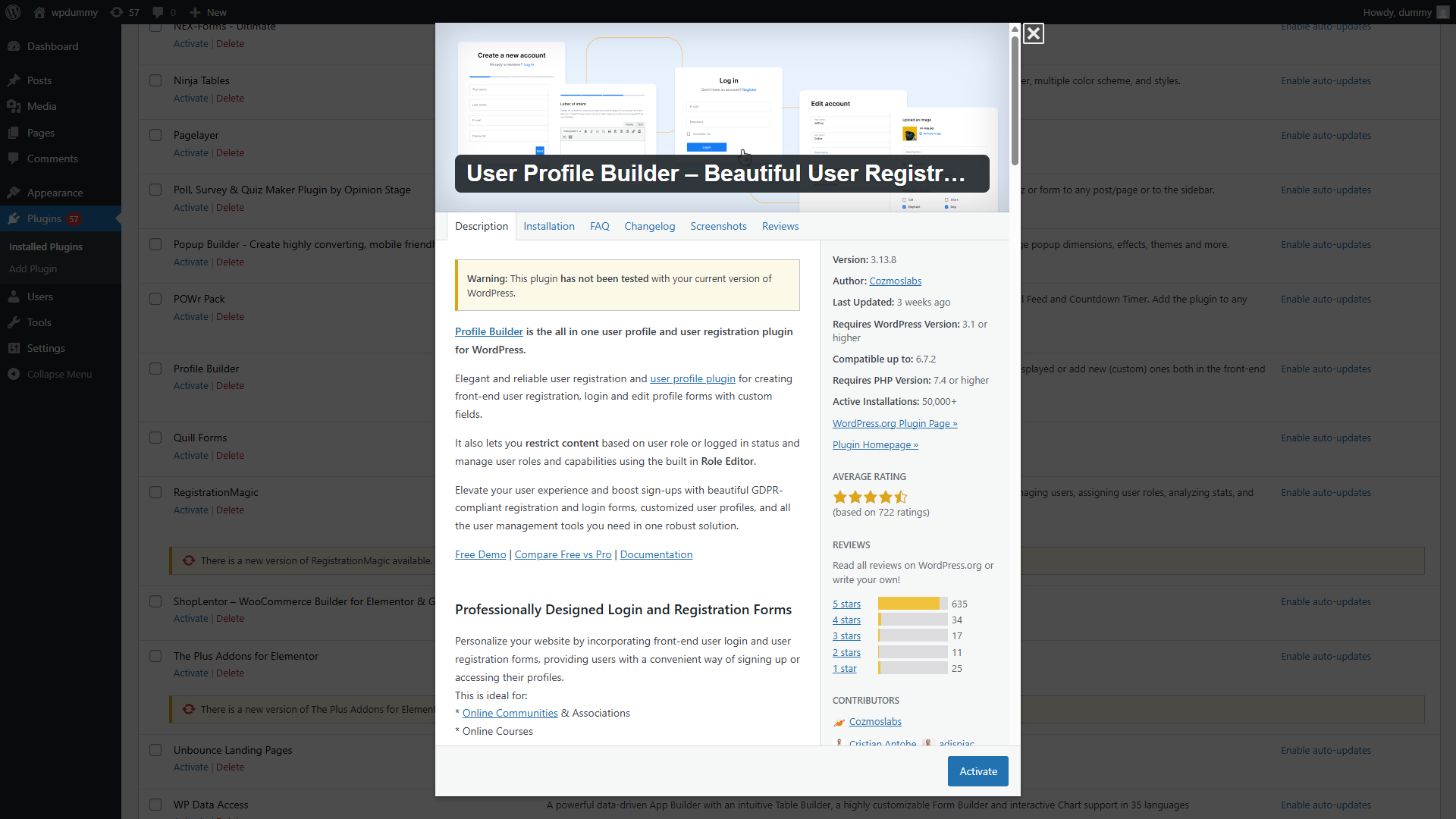Click The Plus Addons update notice refresh icon
Viewport: 1456px width, 819px height.
click(x=189, y=709)
